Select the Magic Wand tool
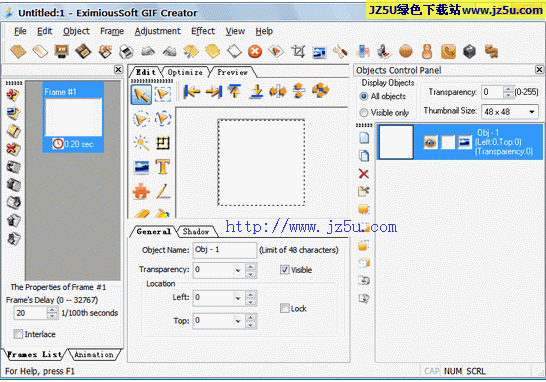546x382 pixels. coord(141,143)
